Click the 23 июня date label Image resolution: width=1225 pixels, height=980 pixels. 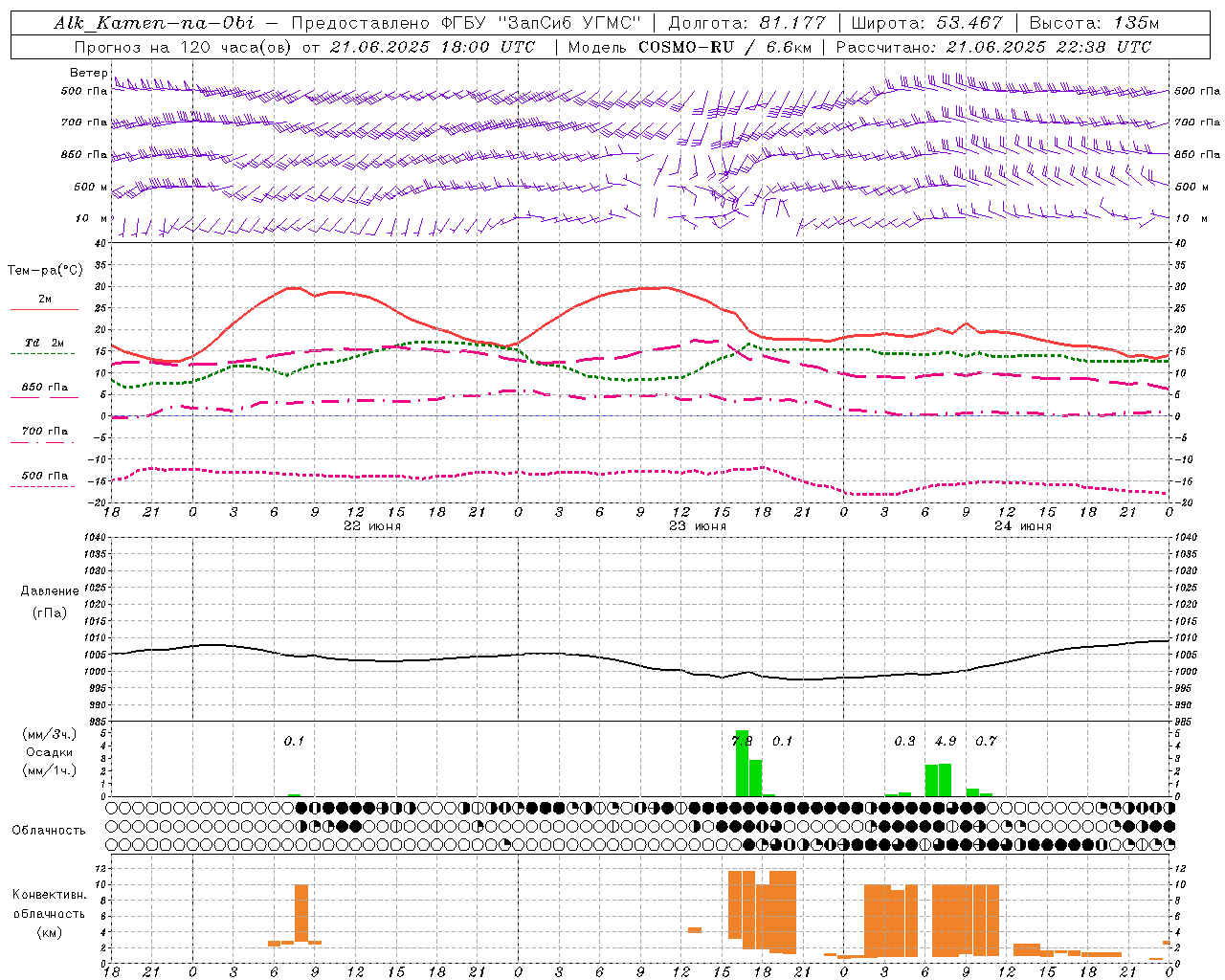pyautogui.click(x=697, y=526)
